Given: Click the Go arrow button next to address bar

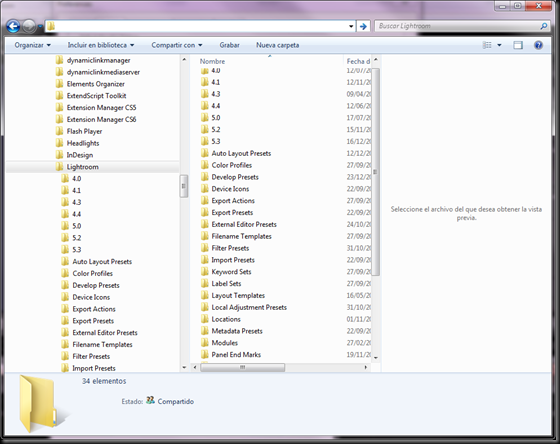Looking at the screenshot, I should pos(363,26).
